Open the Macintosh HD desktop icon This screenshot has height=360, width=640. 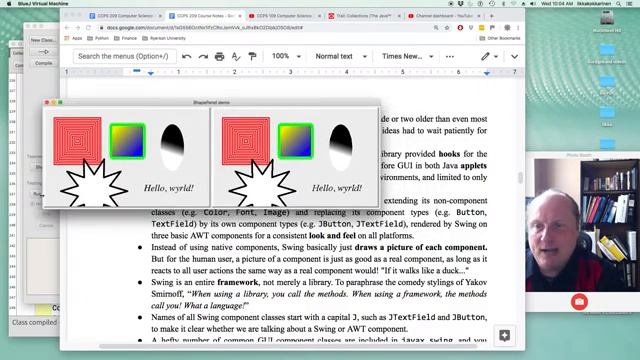pos(607,21)
